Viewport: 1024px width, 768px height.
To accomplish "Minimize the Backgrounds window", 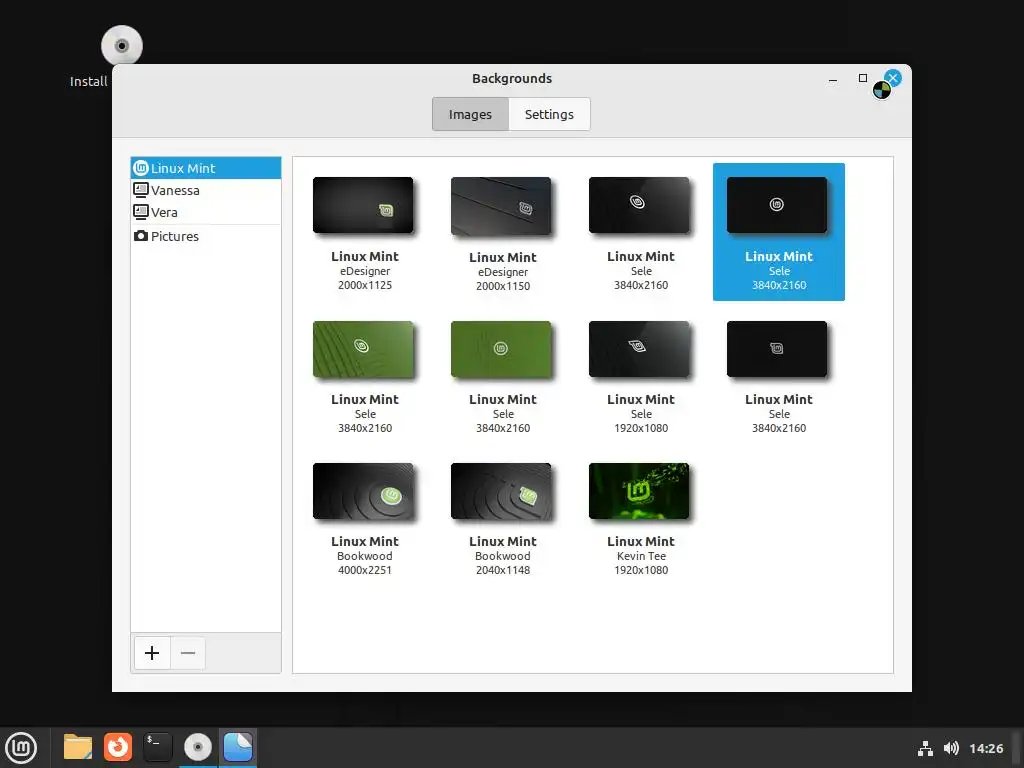I will (x=833, y=80).
